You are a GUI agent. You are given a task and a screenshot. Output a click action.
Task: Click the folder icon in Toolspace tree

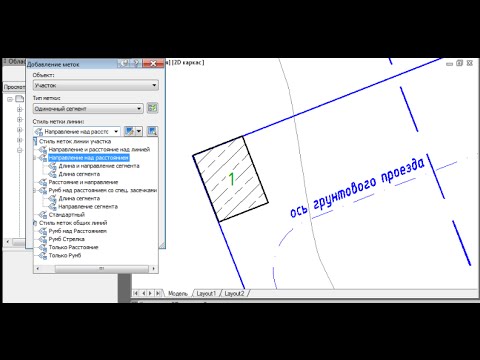pyautogui.click(x=20, y=99)
